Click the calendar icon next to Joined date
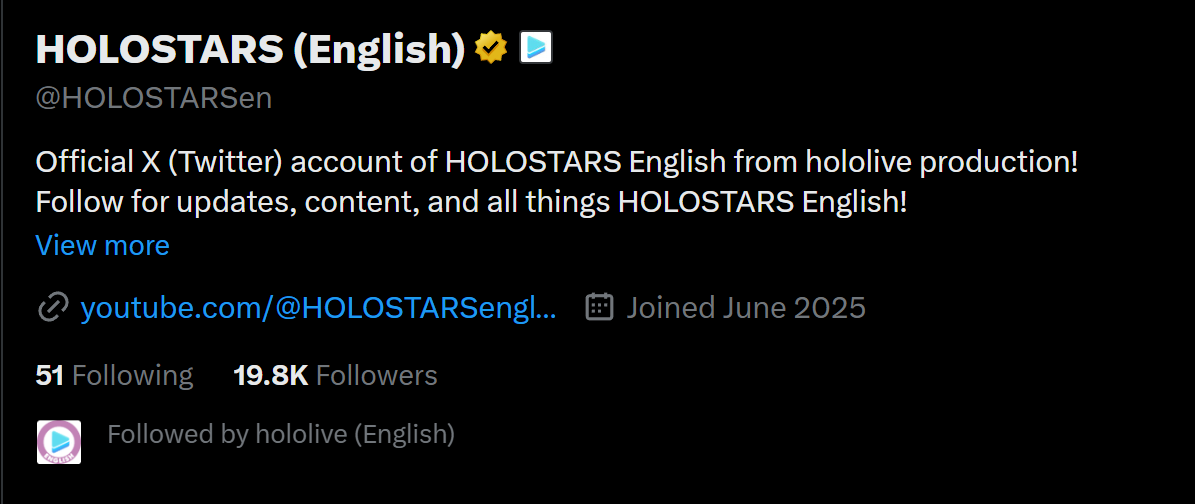1195x504 pixels. [599, 306]
